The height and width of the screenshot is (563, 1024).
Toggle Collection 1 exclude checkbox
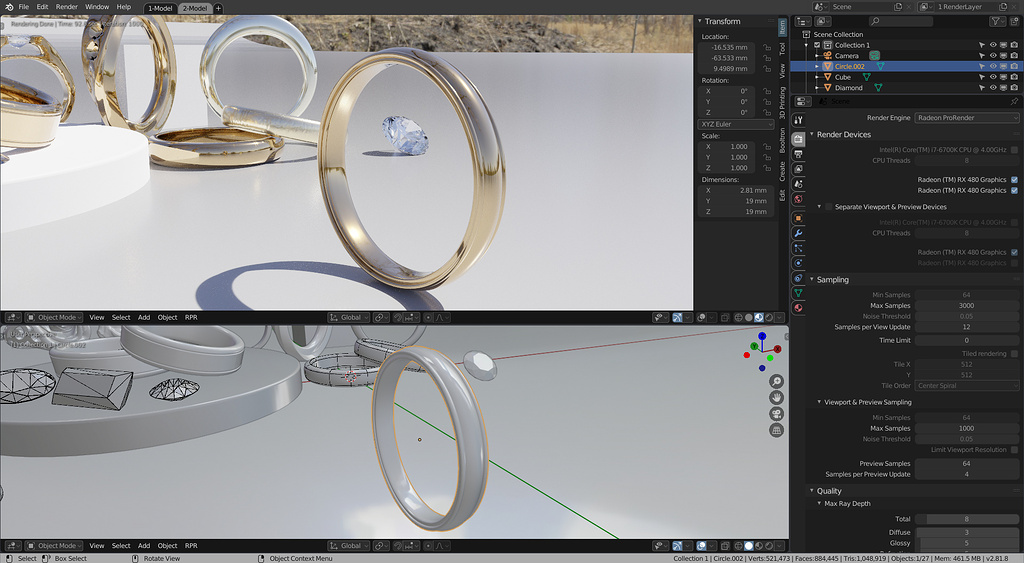tap(817, 45)
